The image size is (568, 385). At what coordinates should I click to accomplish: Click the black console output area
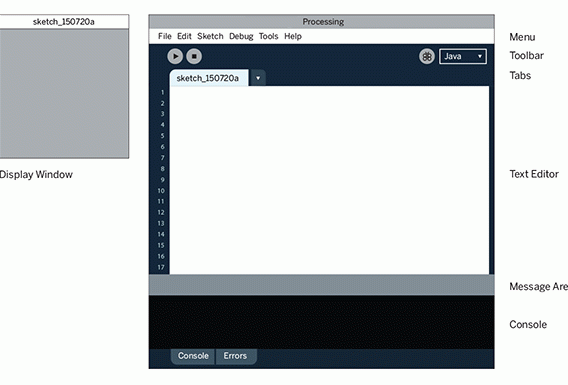(321, 322)
